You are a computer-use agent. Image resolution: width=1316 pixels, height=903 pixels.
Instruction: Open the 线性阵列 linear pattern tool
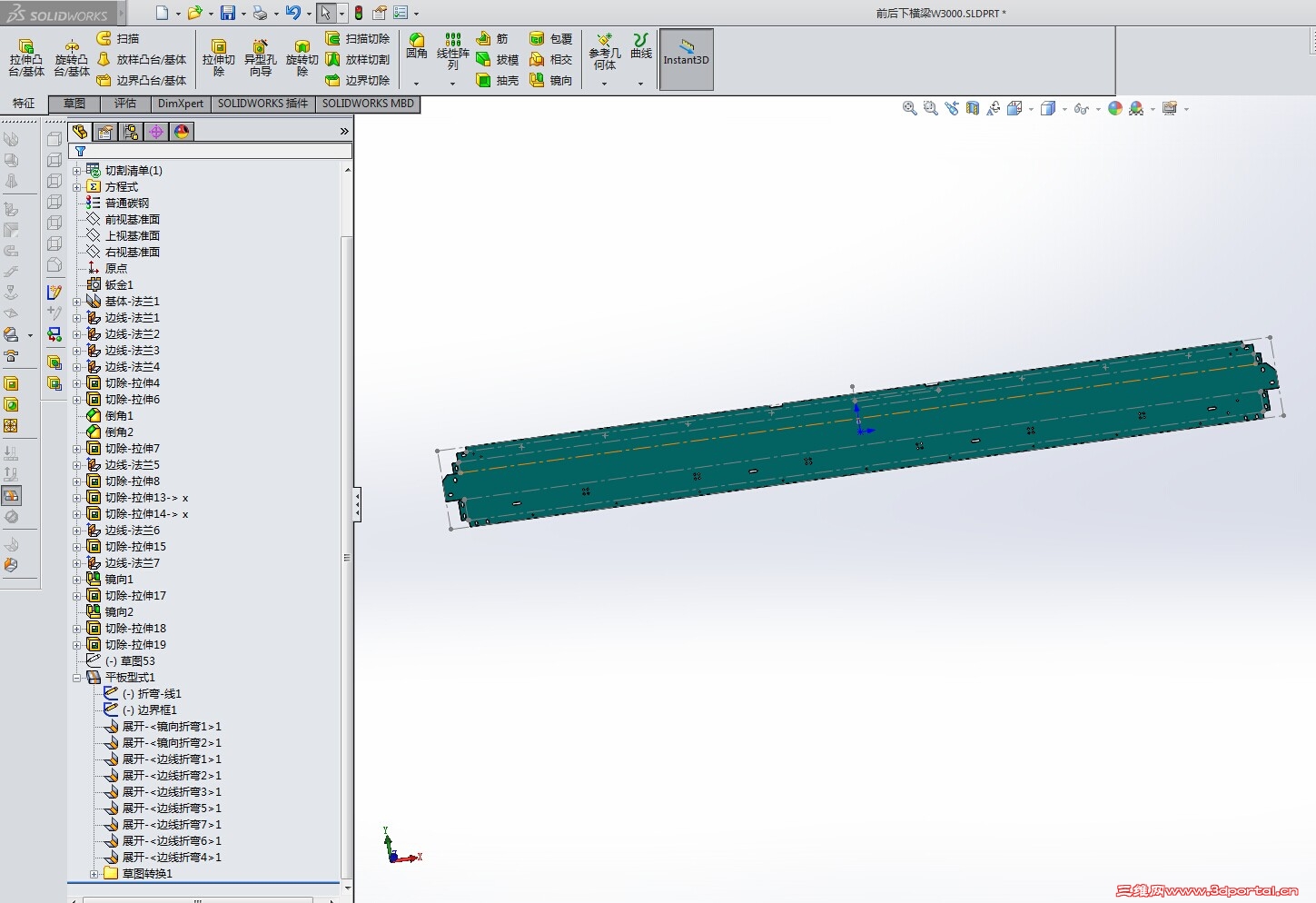pos(452,51)
